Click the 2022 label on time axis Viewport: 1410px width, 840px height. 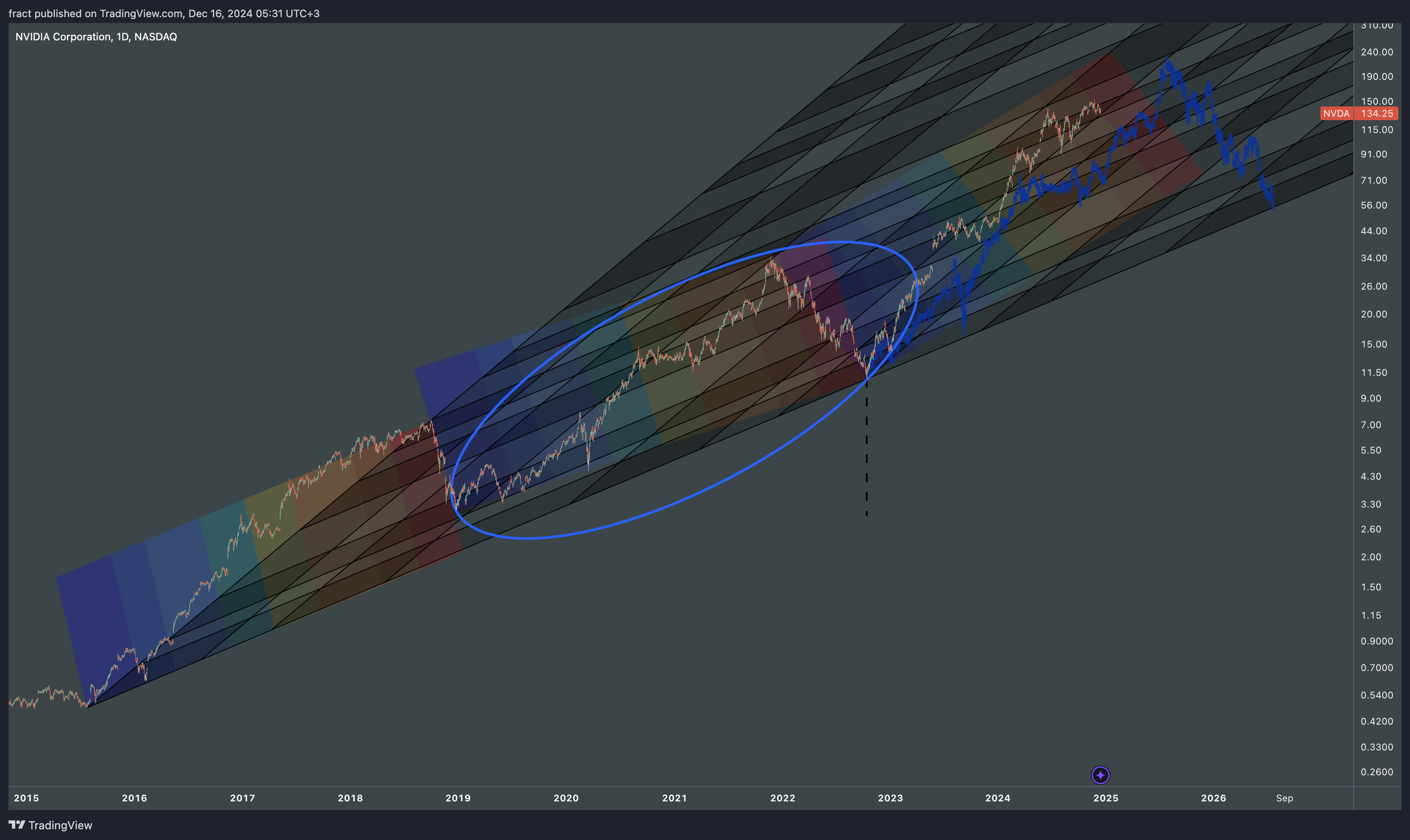coord(783,798)
